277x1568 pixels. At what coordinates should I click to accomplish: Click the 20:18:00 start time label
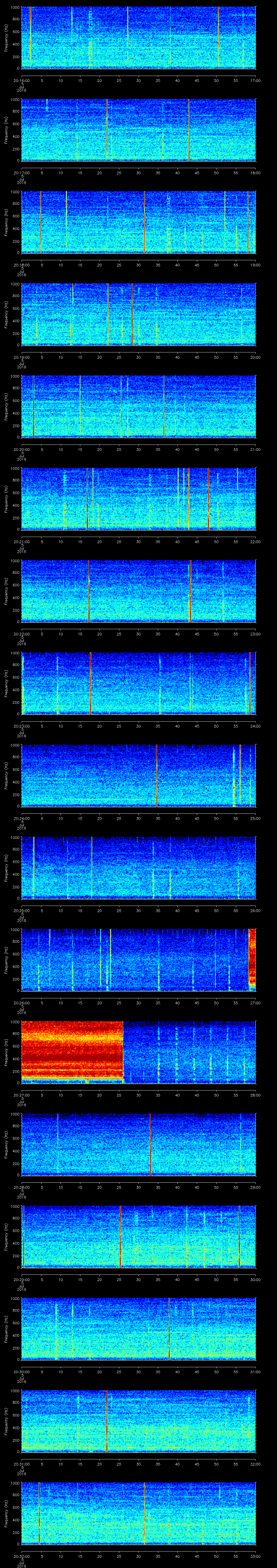[21, 265]
